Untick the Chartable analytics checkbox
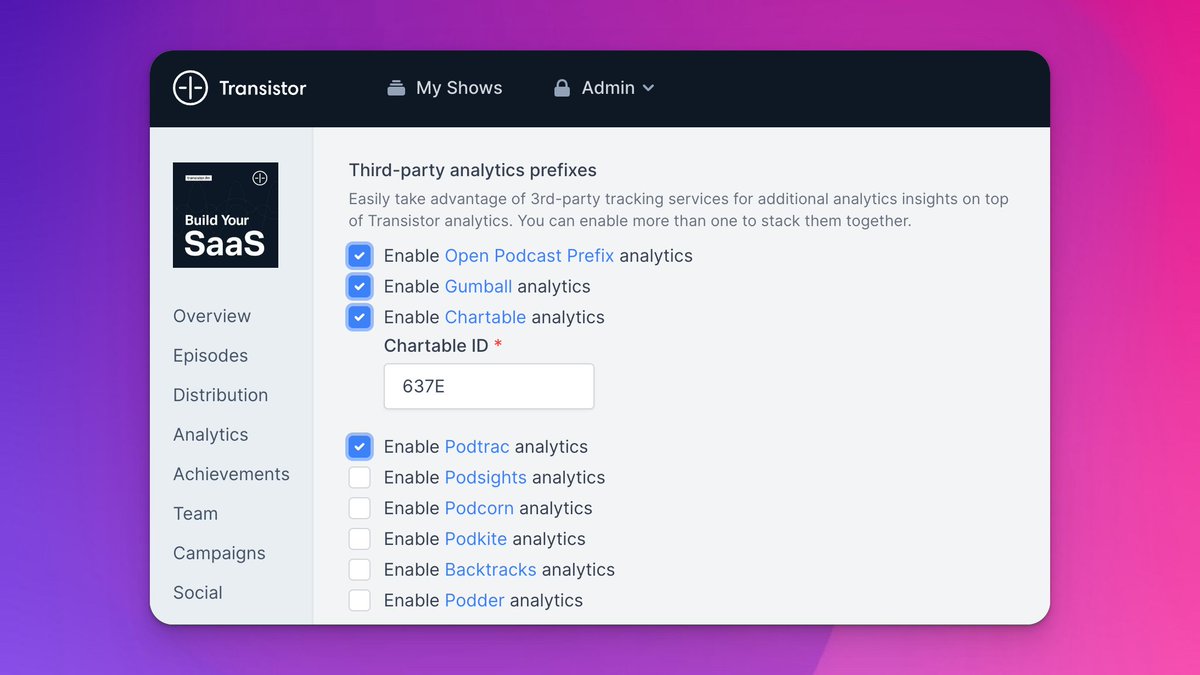The height and width of the screenshot is (675, 1200). click(360, 318)
